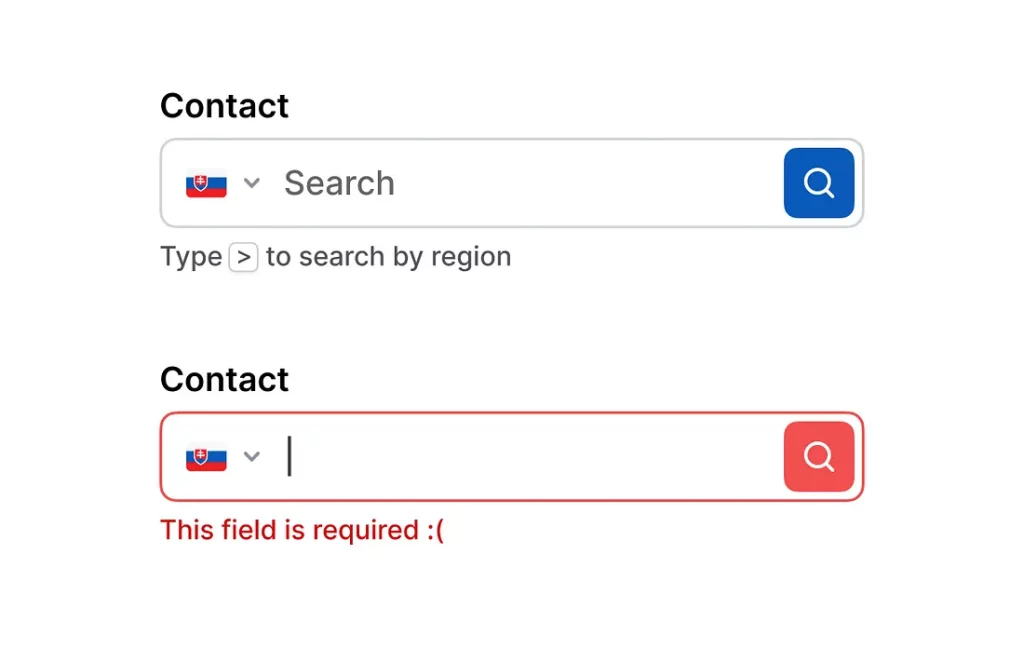Click the second 'Contact' label above the red field

pos(224,380)
